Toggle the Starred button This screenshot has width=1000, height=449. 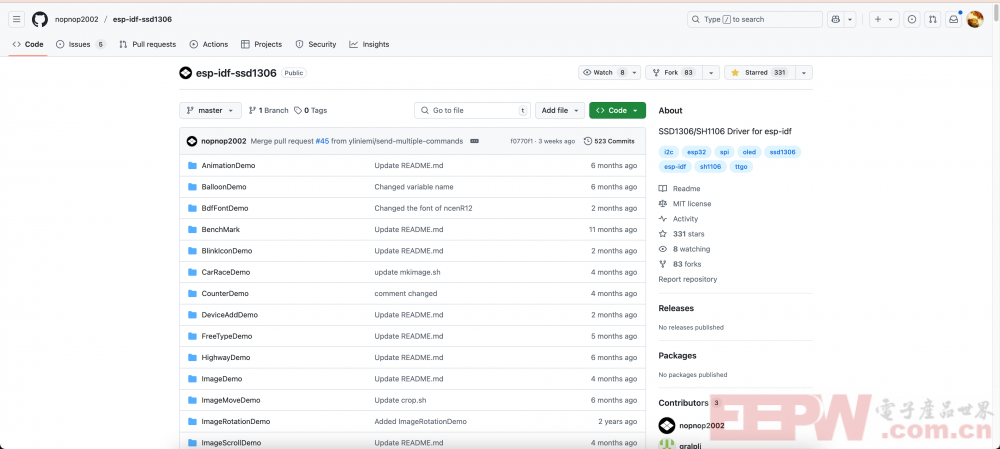[760, 73]
